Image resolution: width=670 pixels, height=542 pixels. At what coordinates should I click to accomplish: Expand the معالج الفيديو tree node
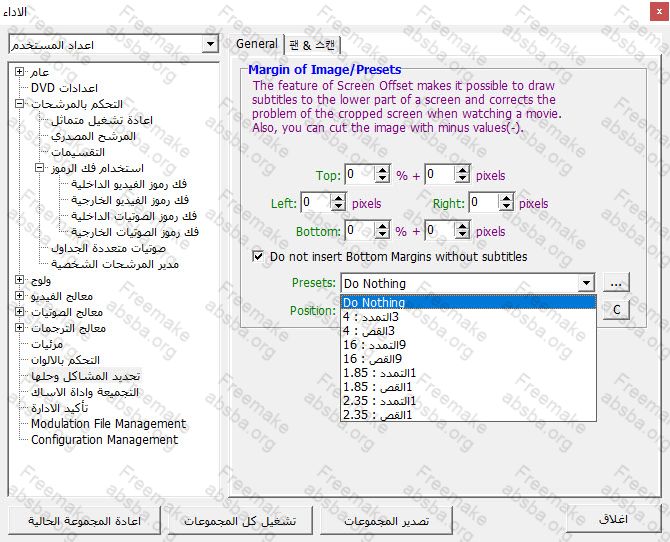[x=19, y=295]
